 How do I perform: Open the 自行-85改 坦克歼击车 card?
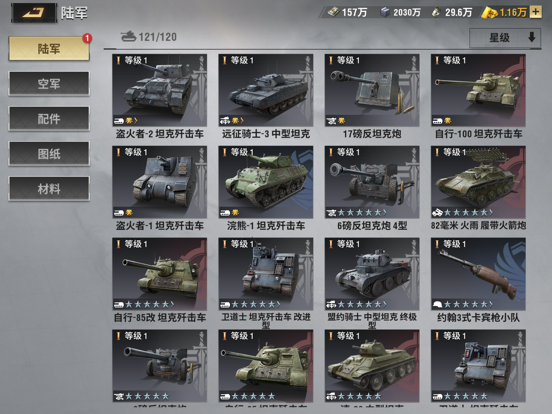pyautogui.click(x=159, y=281)
